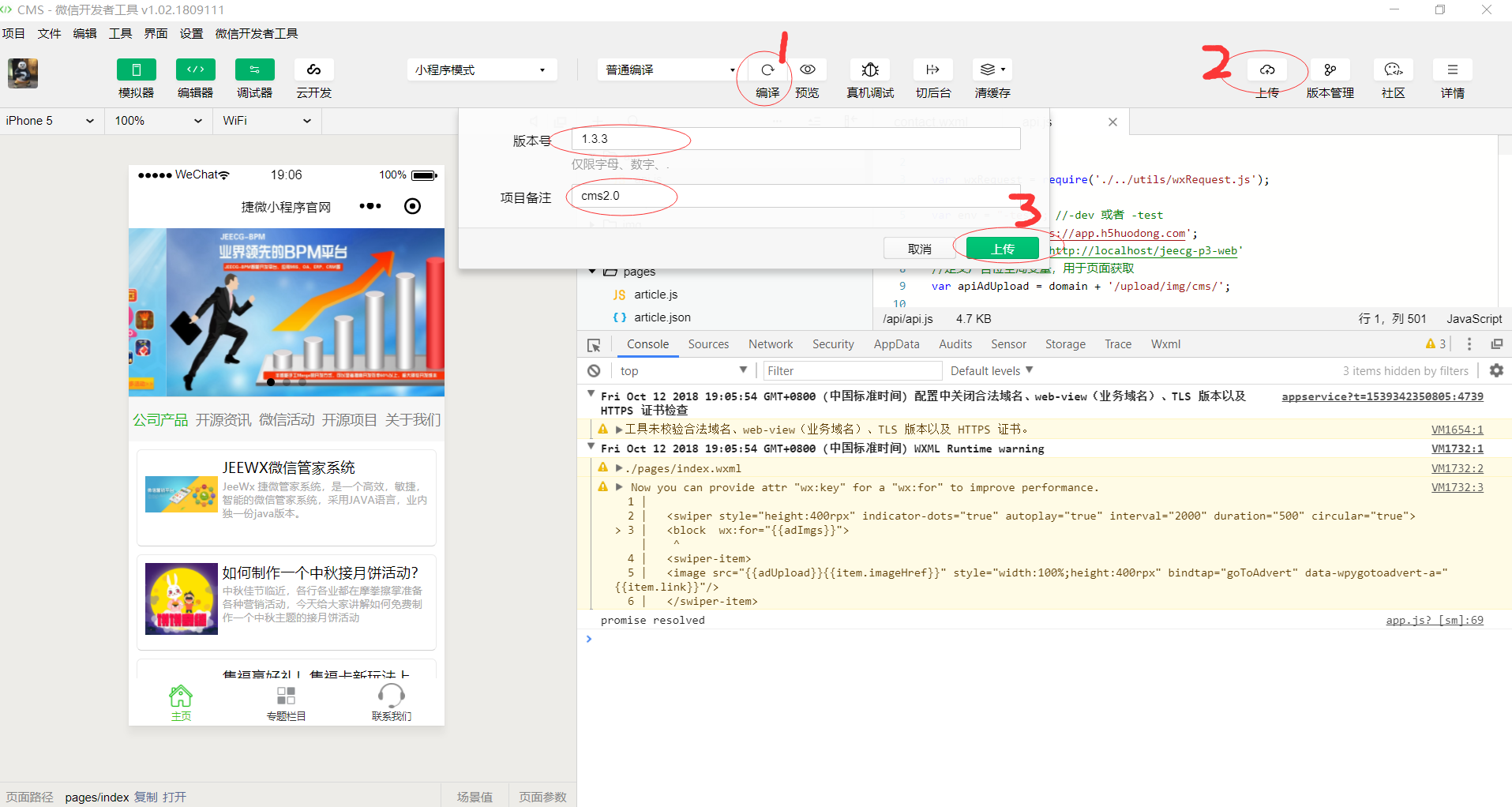Viewport: 1512px width, 807px height.
Task: Open version management (版本管理)
Action: pyautogui.click(x=1330, y=69)
